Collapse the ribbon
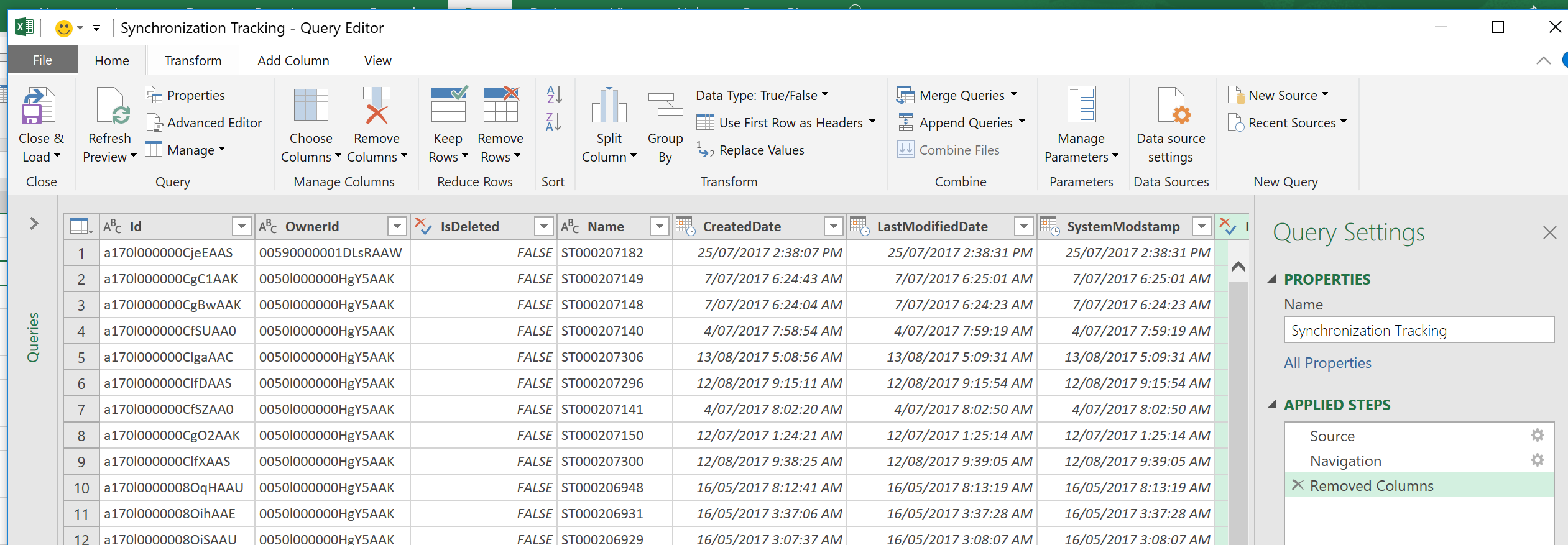The height and width of the screenshot is (545, 1568). point(1544,60)
